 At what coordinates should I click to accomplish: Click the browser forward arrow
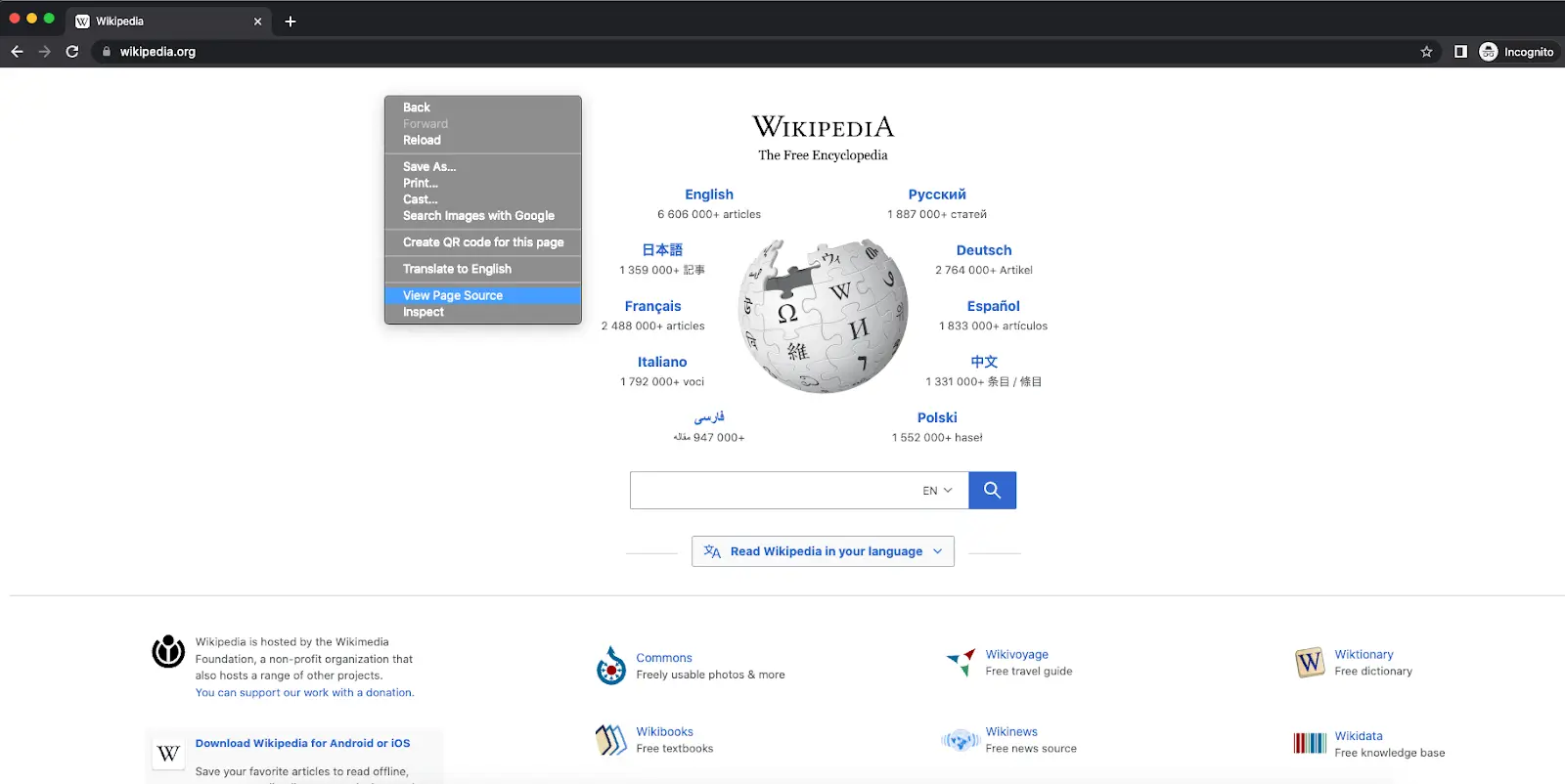(x=44, y=52)
